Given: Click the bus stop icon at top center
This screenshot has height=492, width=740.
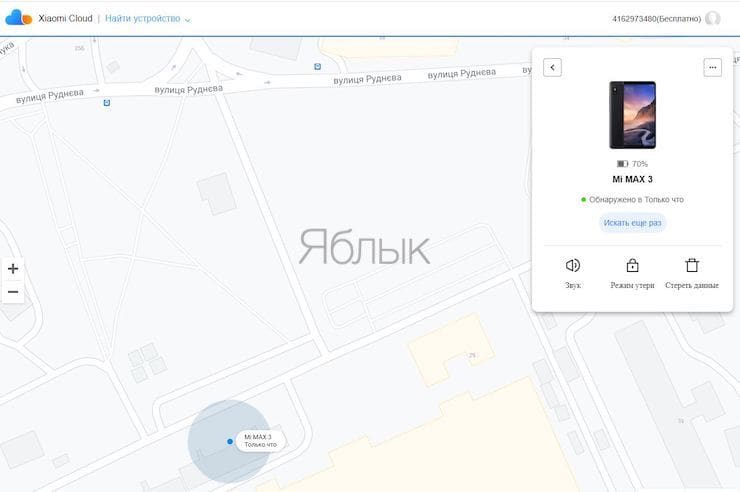Looking at the screenshot, I should [x=318, y=67].
